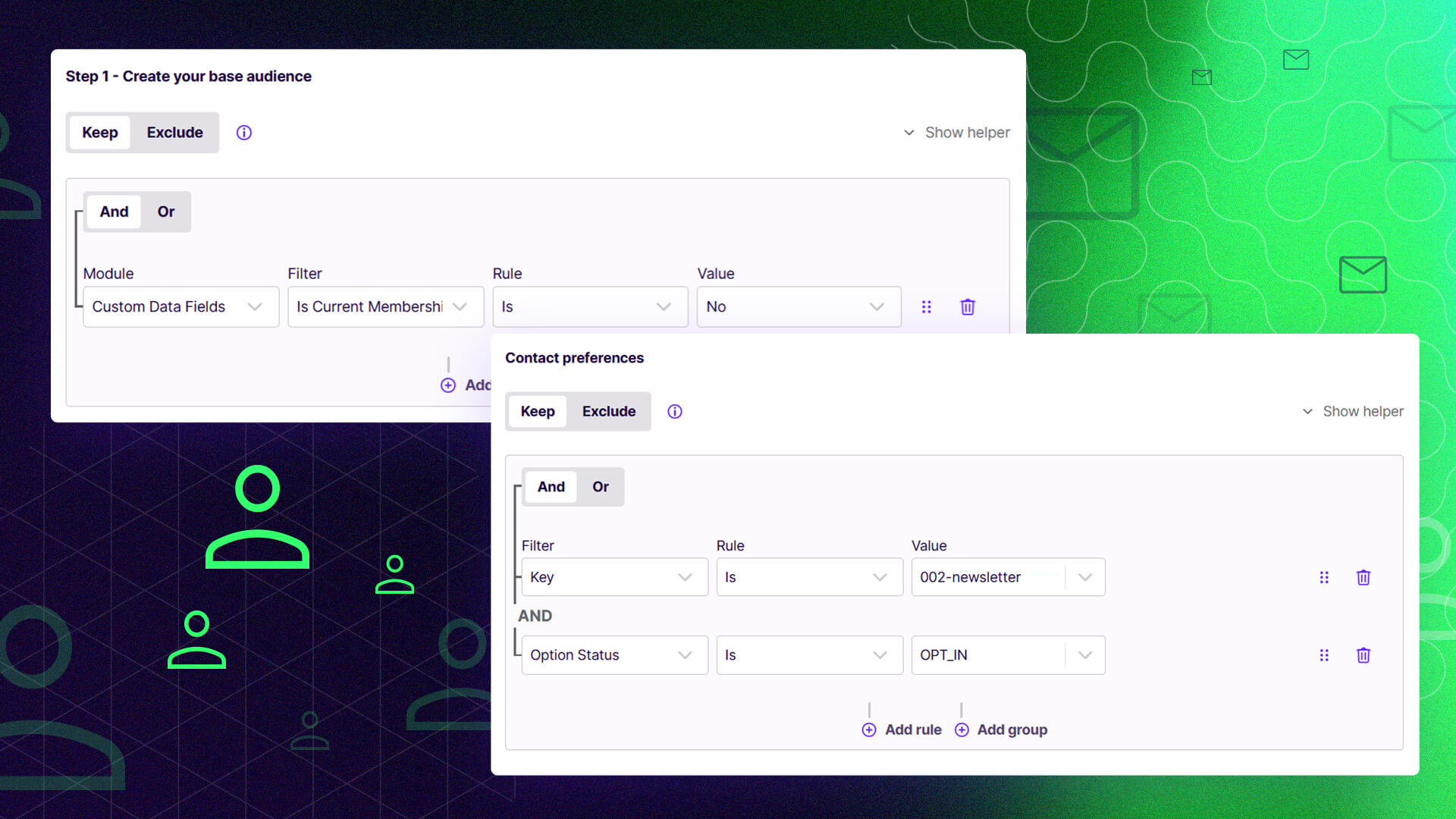Select Keep tab in Contact preferences
The width and height of the screenshot is (1456, 819).
pos(537,411)
